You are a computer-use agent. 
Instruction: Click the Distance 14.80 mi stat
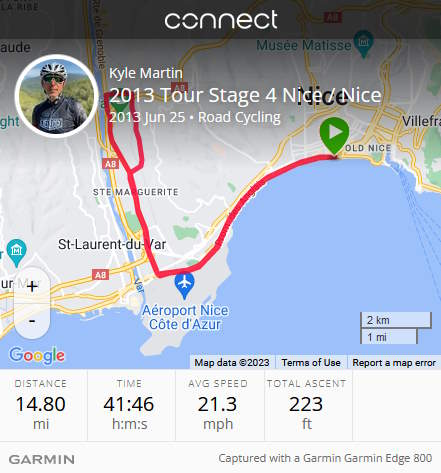pos(41,406)
